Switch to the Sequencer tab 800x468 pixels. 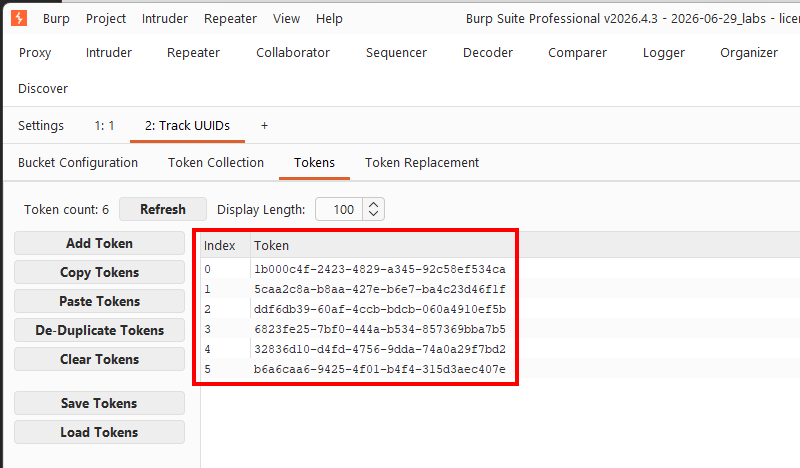[396, 53]
